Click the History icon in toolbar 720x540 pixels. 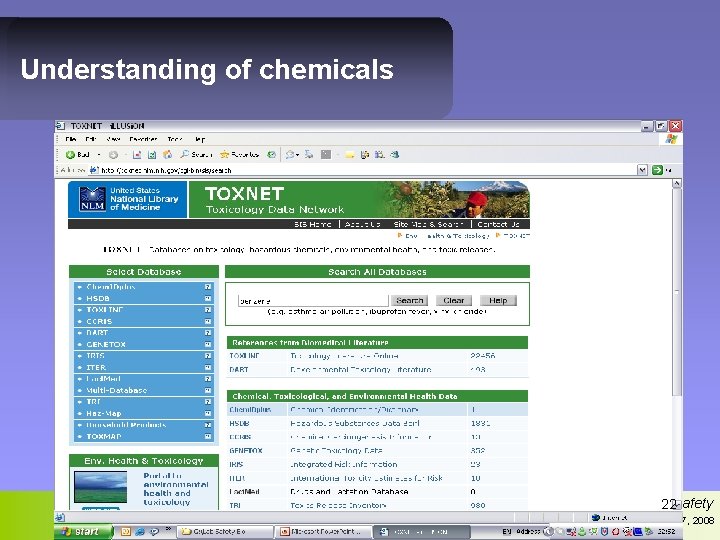pos(272,155)
